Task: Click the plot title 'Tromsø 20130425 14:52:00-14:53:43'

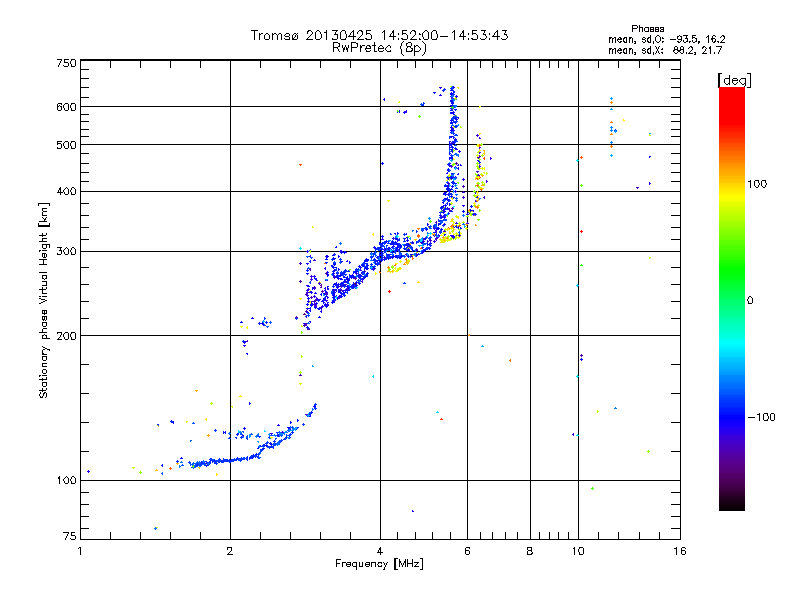Action: click(379, 35)
